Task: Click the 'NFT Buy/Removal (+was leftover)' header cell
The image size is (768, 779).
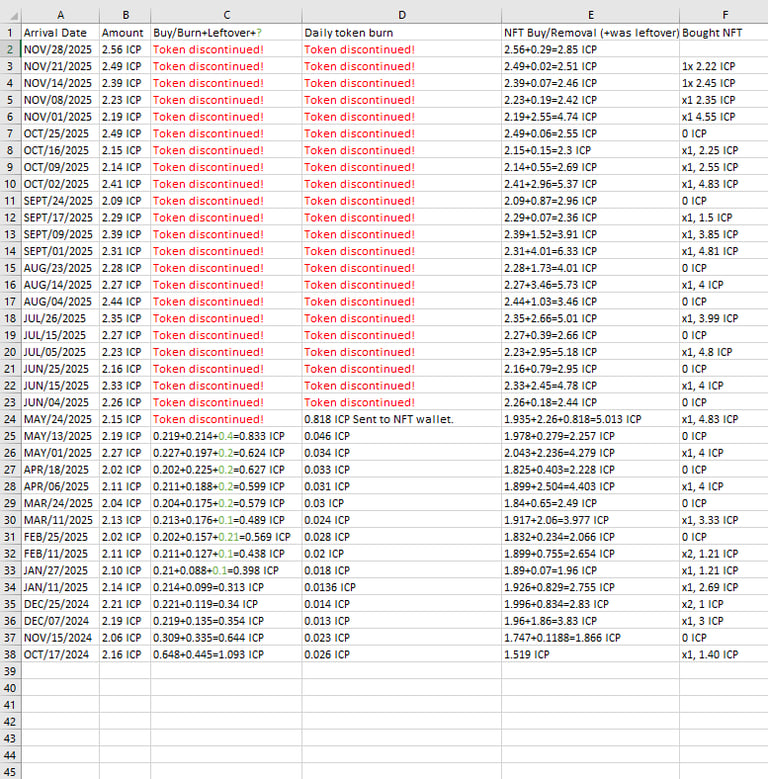Action: click(x=590, y=33)
